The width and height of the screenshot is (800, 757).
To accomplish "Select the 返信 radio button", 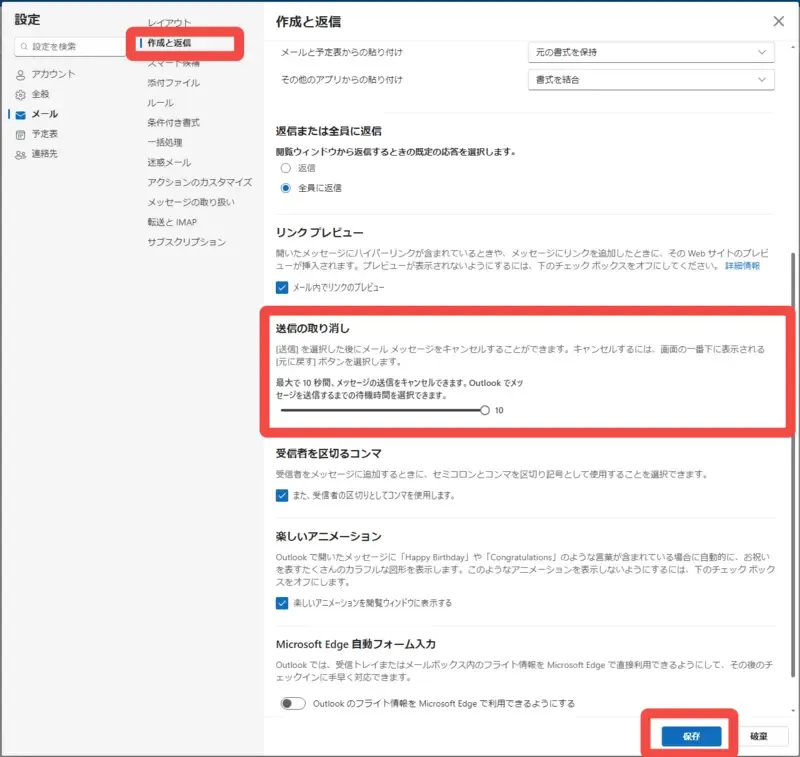I will pos(286,168).
